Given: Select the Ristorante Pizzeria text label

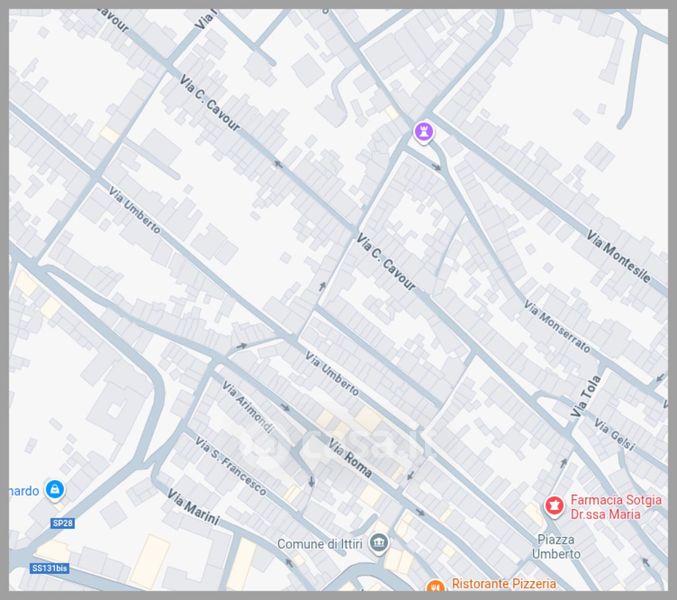Looking at the screenshot, I should coord(504,584).
